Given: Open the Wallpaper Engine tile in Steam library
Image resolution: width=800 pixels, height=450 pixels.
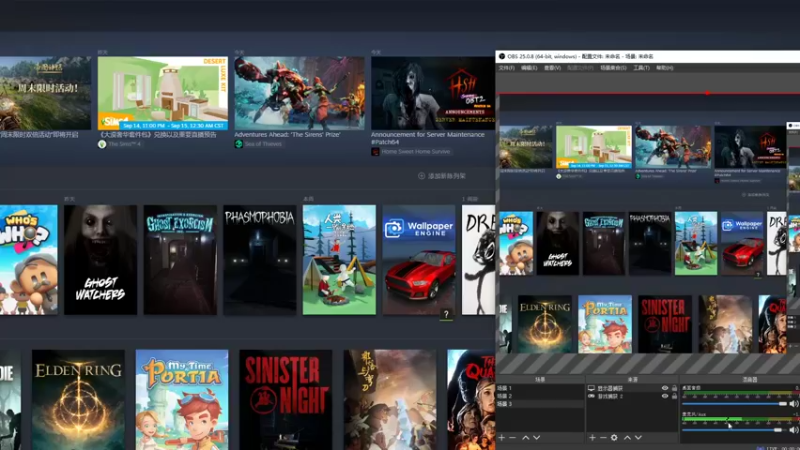Looking at the screenshot, I should (x=419, y=260).
